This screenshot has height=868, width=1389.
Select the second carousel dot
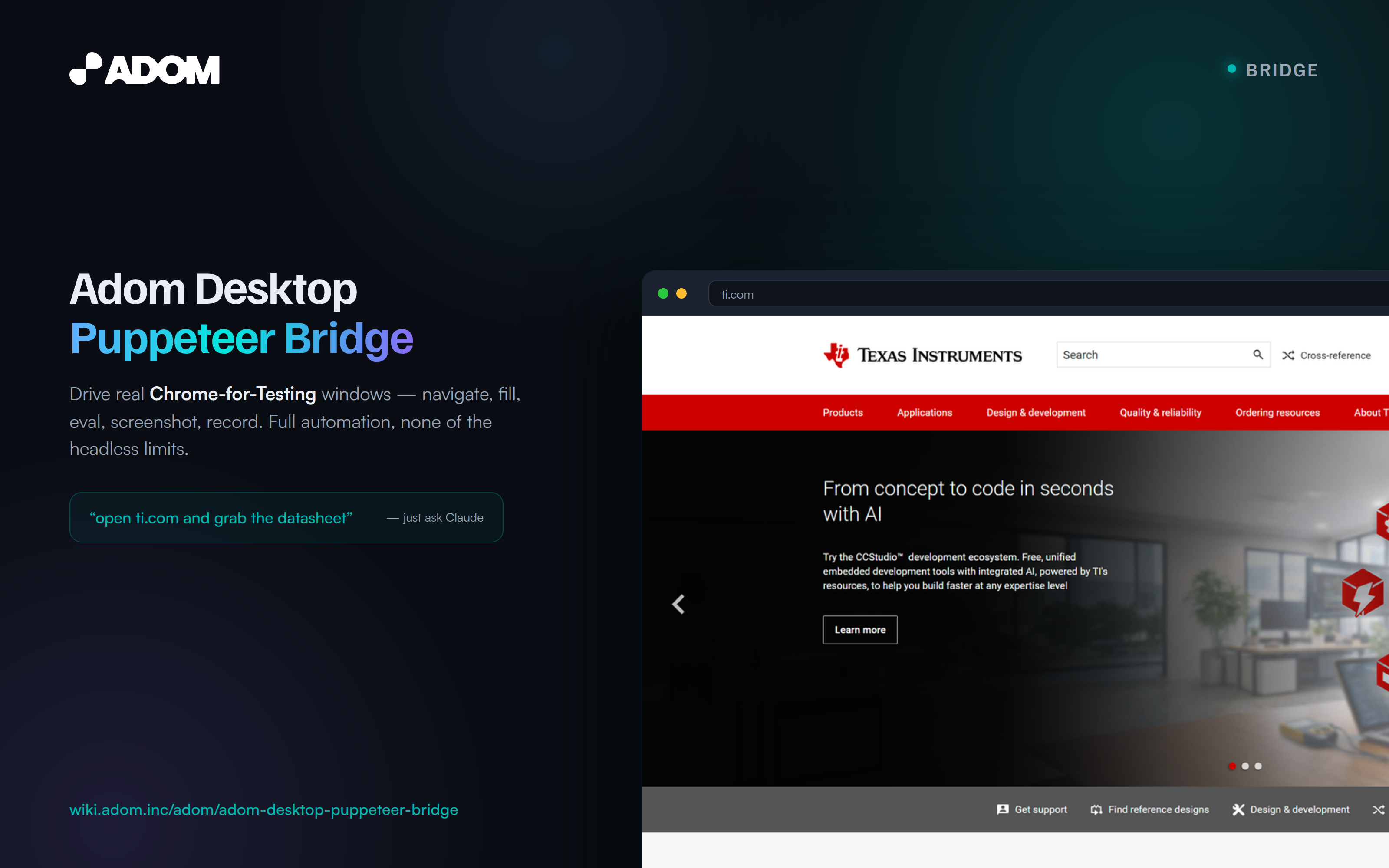[1245, 766]
